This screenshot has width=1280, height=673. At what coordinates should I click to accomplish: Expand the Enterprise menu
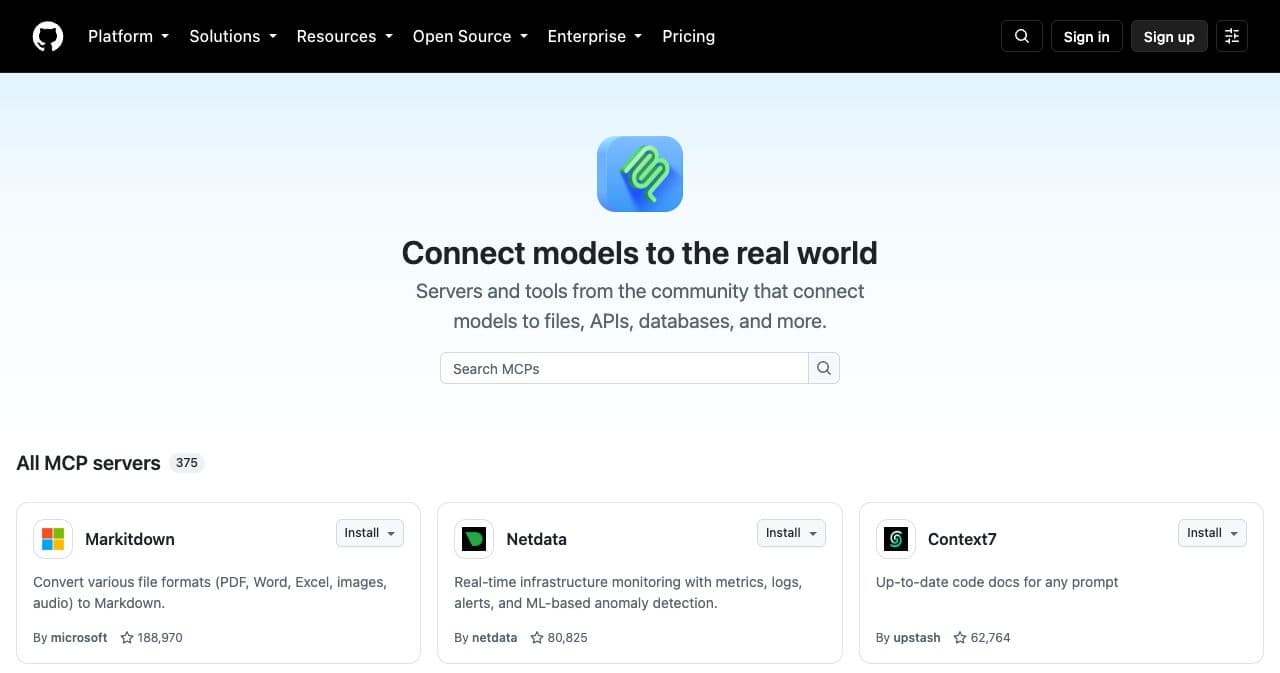[x=595, y=36]
